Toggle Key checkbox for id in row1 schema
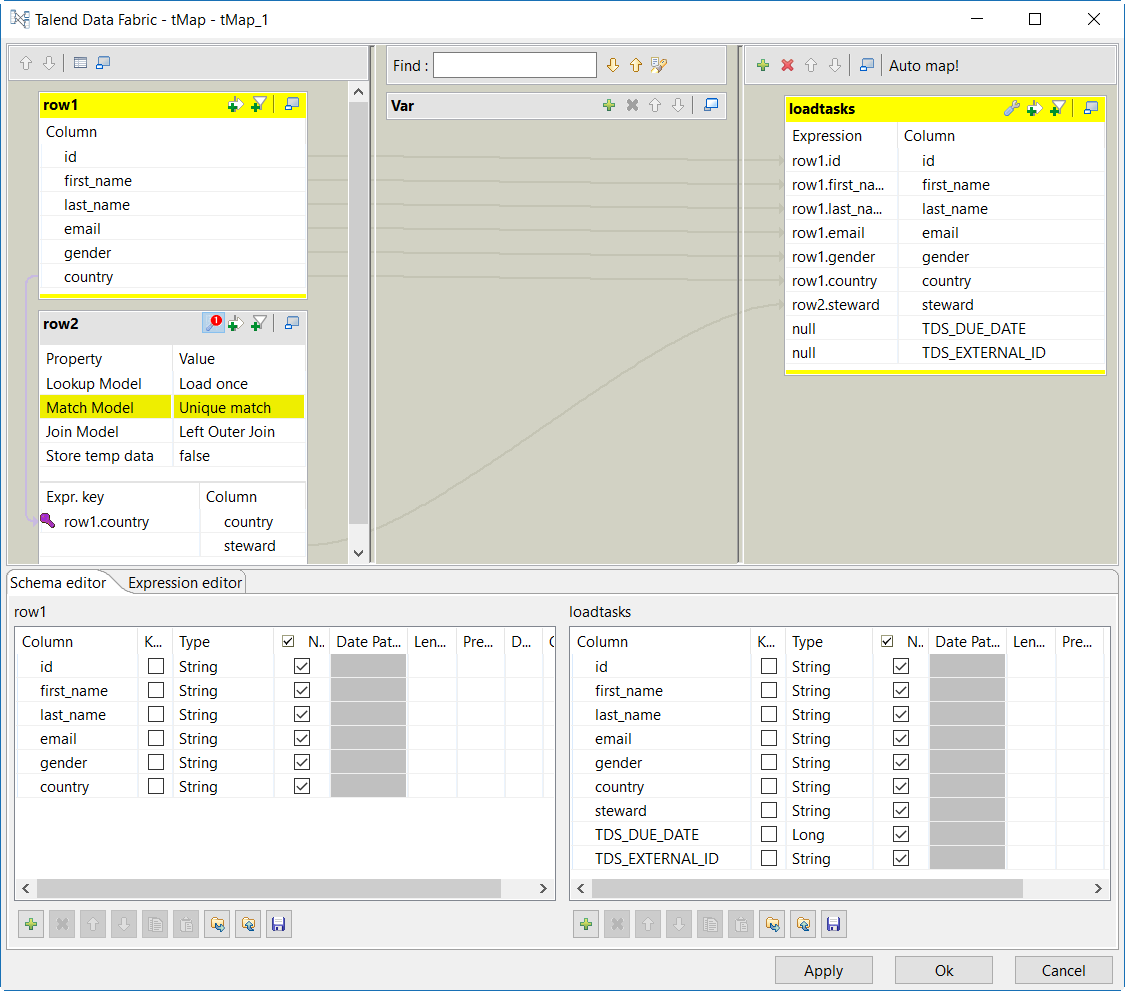1125x991 pixels. click(x=156, y=666)
